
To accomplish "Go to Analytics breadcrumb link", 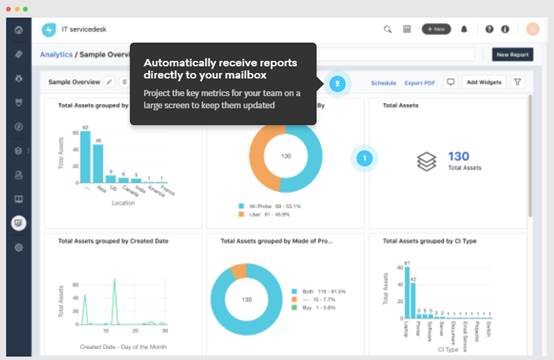I will pyautogui.click(x=56, y=54).
